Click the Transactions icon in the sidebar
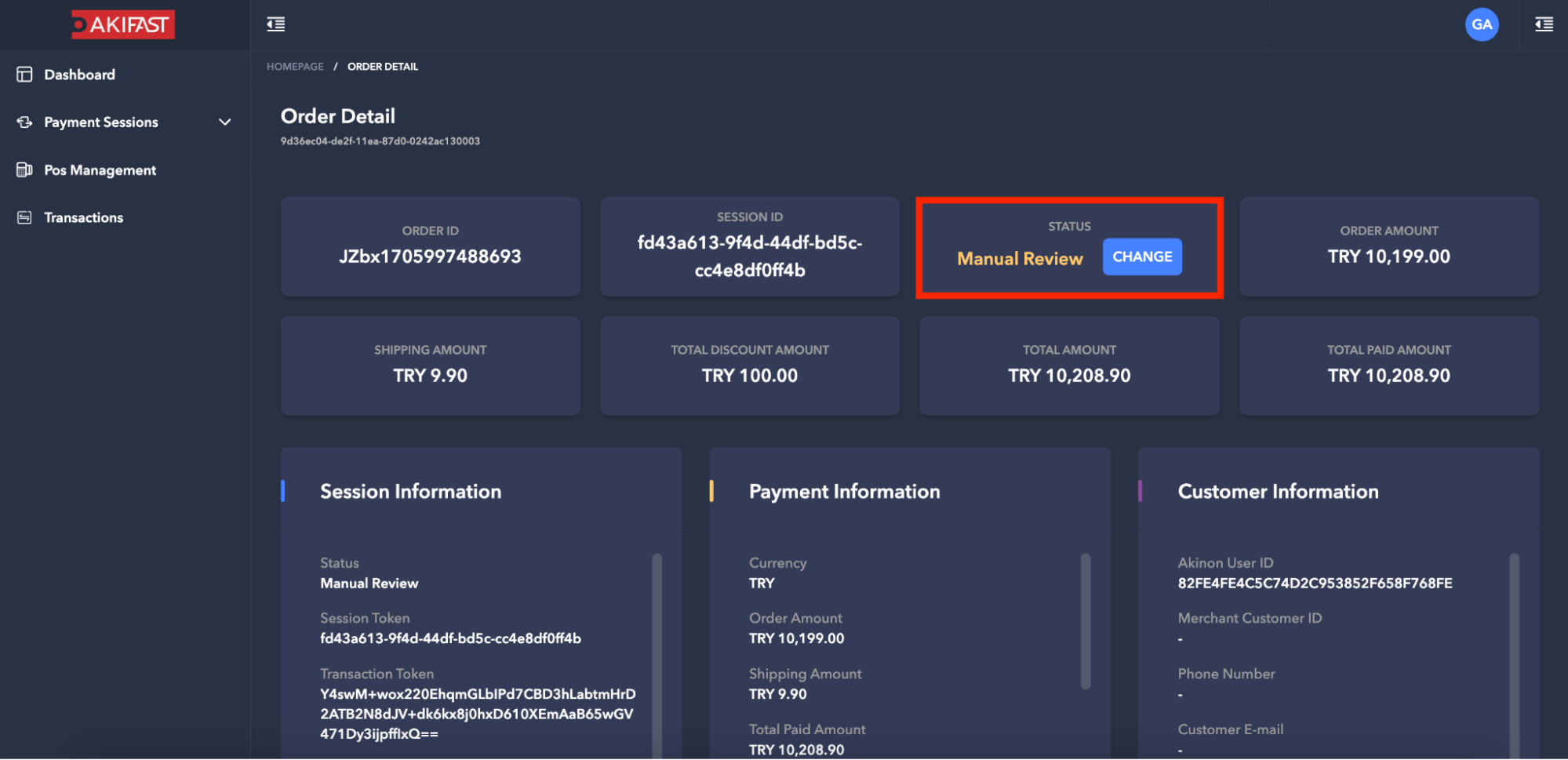1568x760 pixels. (x=25, y=218)
